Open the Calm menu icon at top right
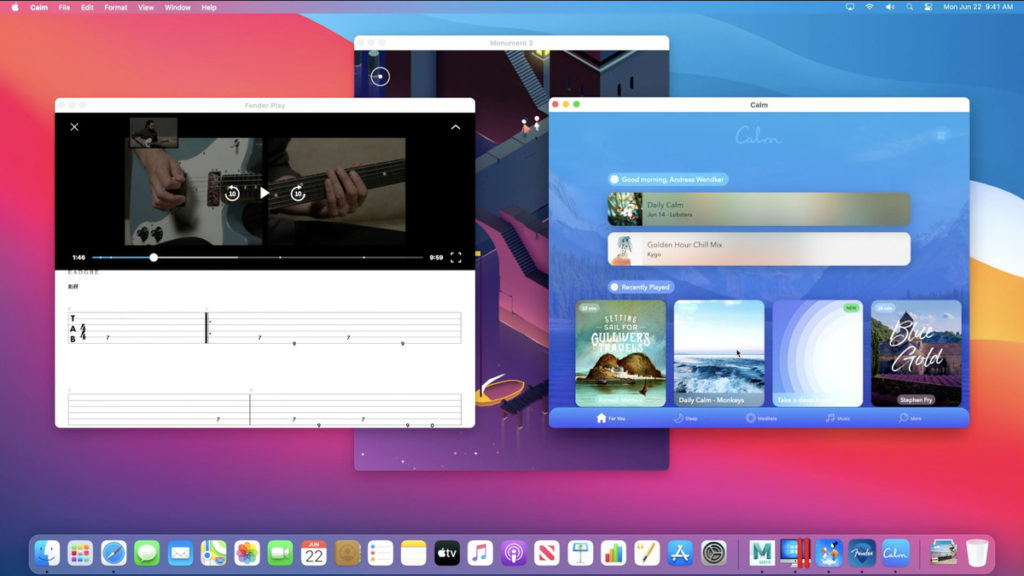This screenshot has width=1024, height=576. 941,135
